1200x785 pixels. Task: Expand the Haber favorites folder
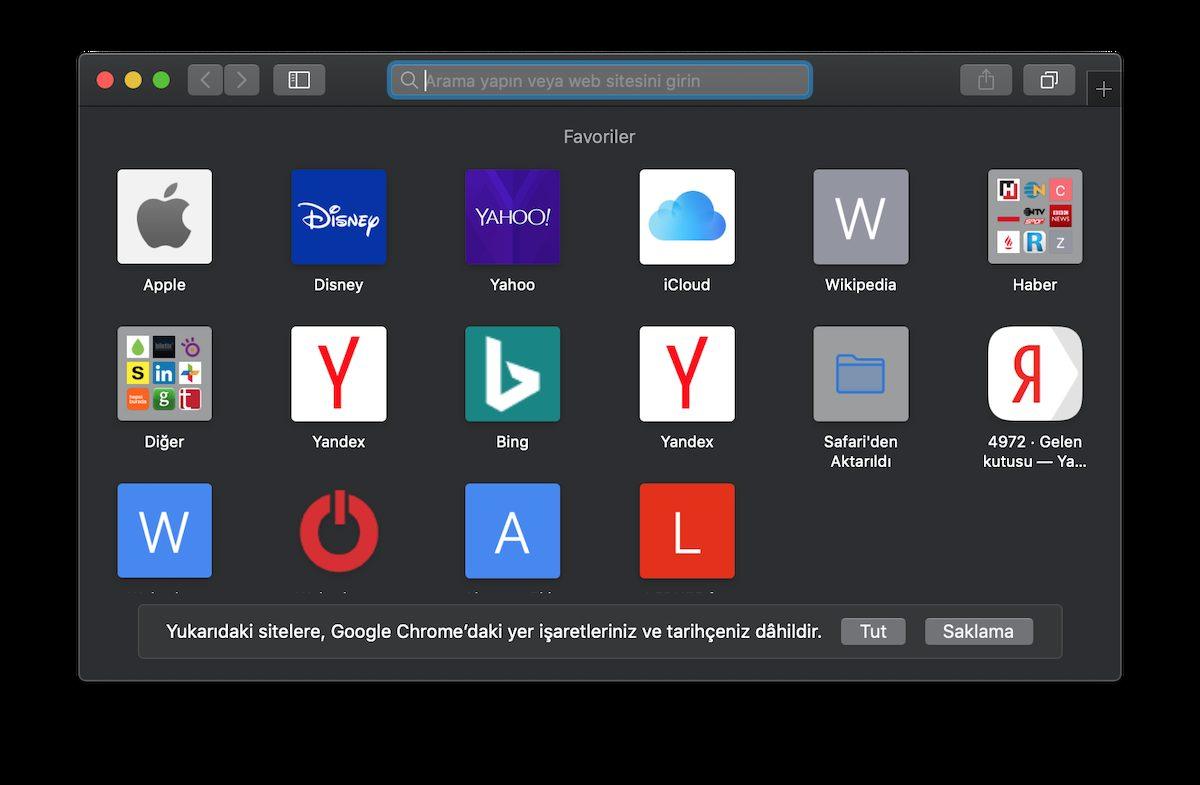(1034, 217)
